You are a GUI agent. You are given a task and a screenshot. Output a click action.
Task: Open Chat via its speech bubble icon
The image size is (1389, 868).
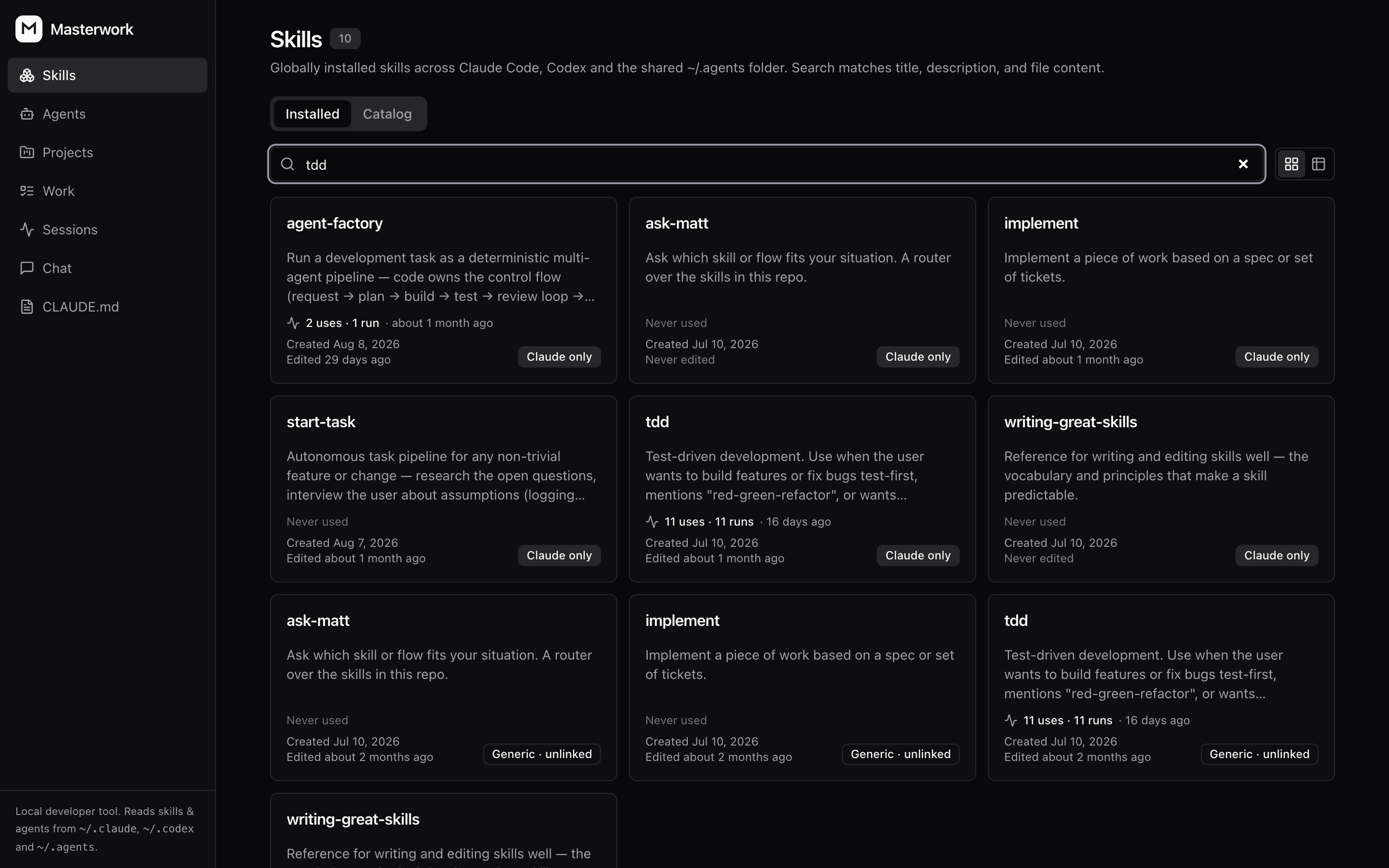tap(27, 268)
